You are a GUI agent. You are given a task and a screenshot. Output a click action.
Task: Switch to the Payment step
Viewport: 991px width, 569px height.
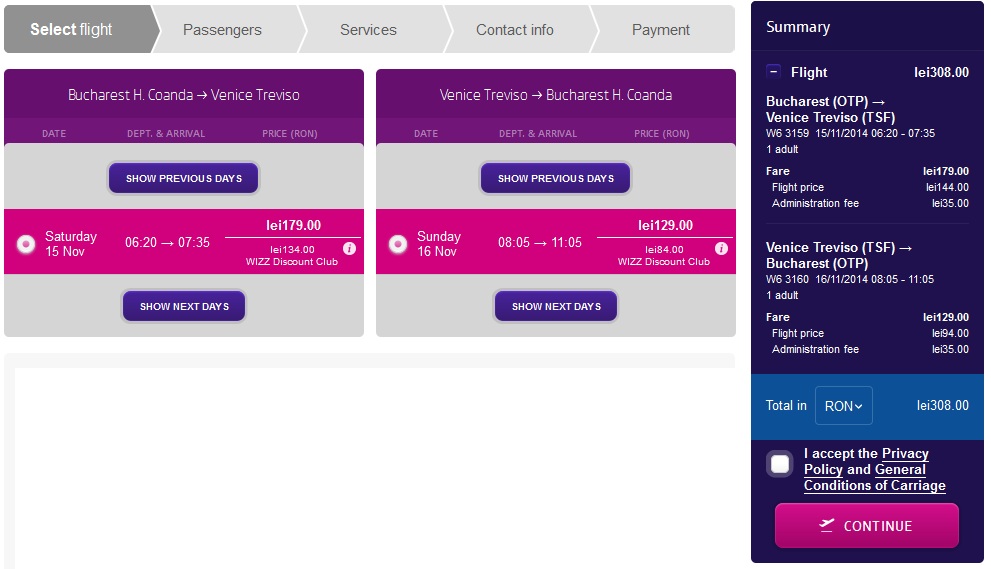click(x=660, y=30)
